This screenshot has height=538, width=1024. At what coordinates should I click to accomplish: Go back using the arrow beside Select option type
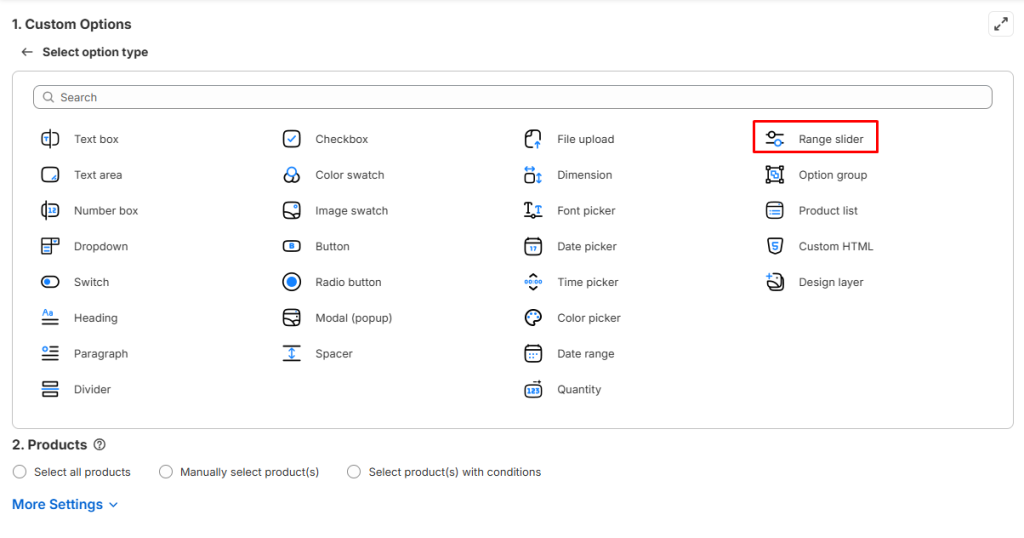coord(27,52)
